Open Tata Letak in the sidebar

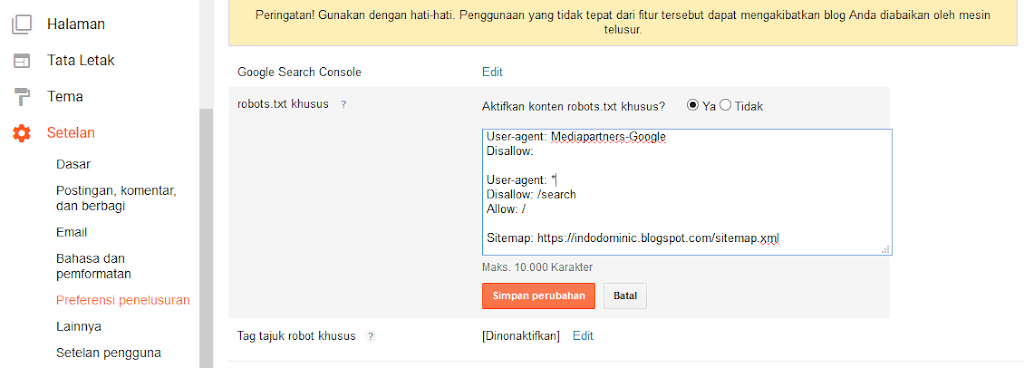81,61
